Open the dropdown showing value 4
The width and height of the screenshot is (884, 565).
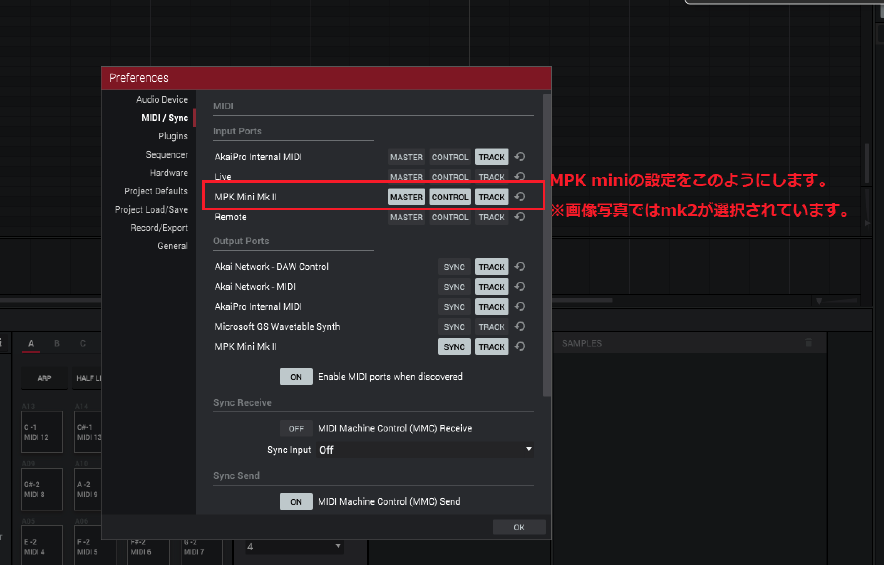tap(294, 546)
